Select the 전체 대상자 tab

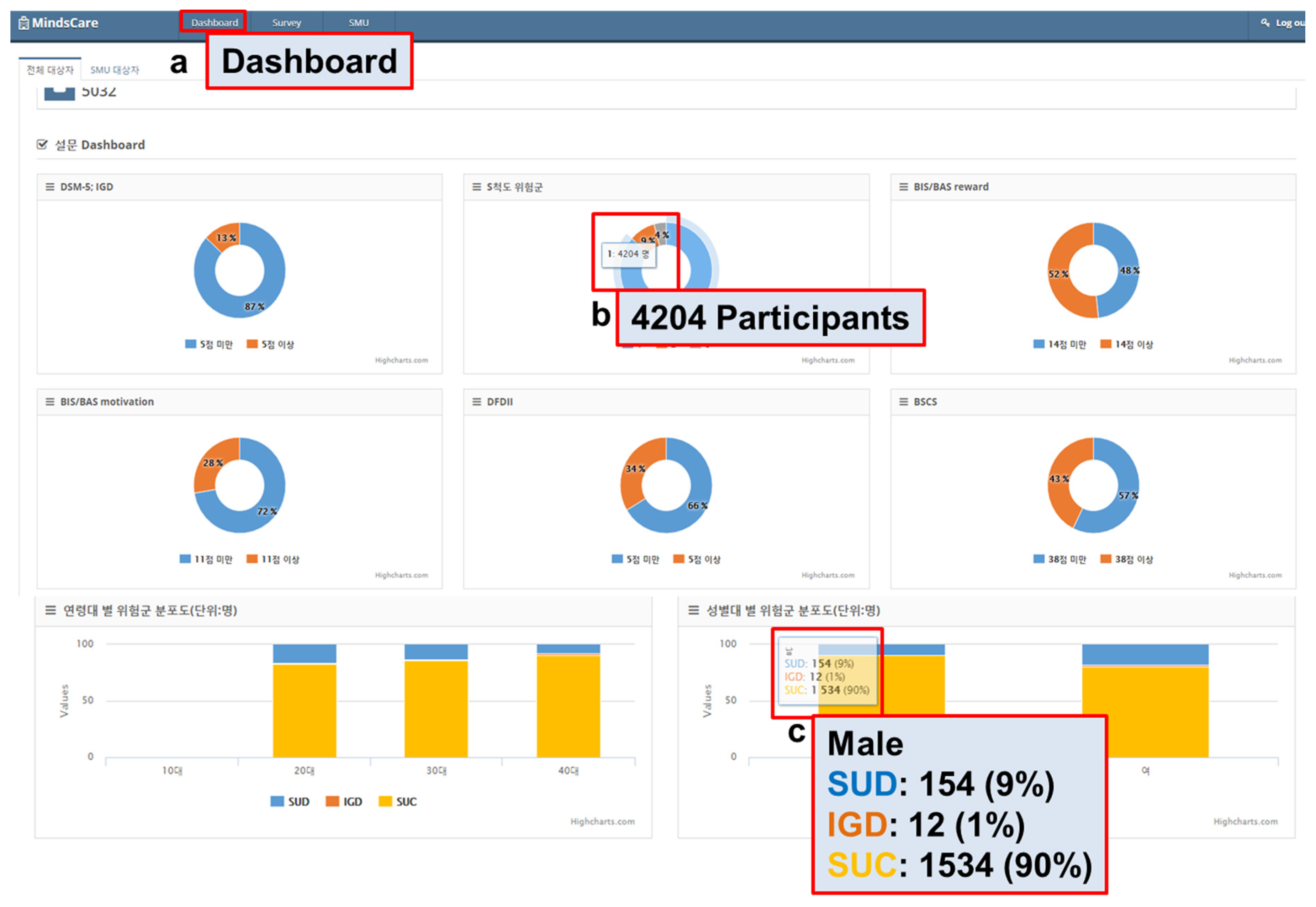pyautogui.click(x=50, y=70)
